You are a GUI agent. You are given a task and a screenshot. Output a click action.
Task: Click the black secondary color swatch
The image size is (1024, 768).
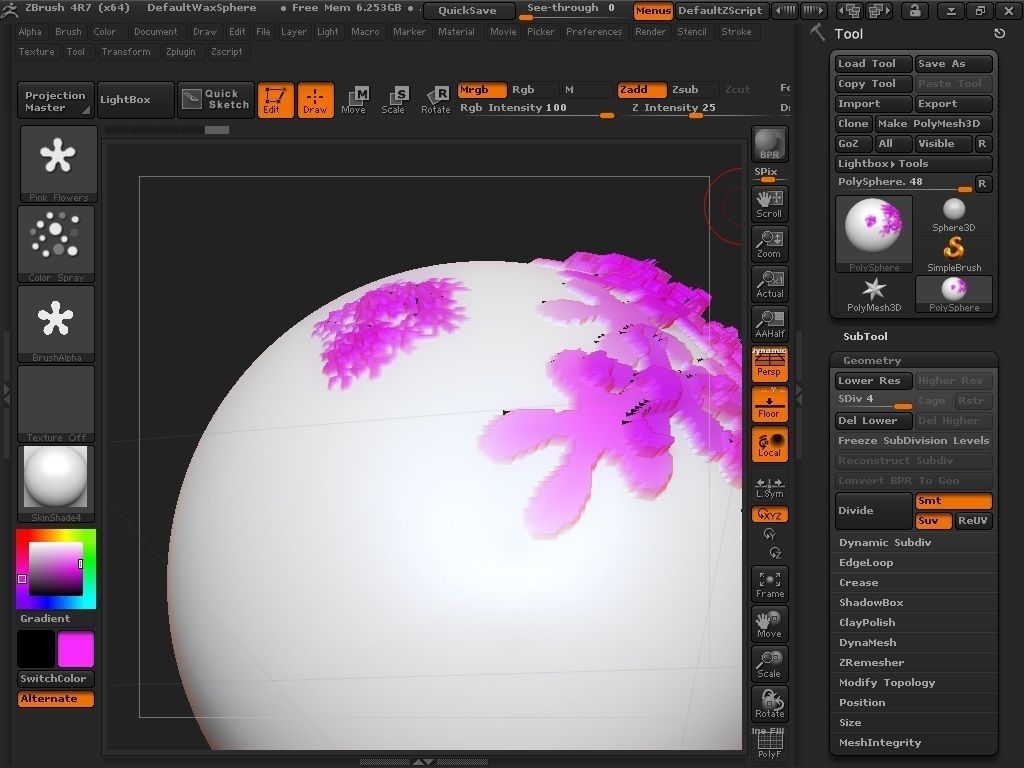pyautogui.click(x=36, y=649)
